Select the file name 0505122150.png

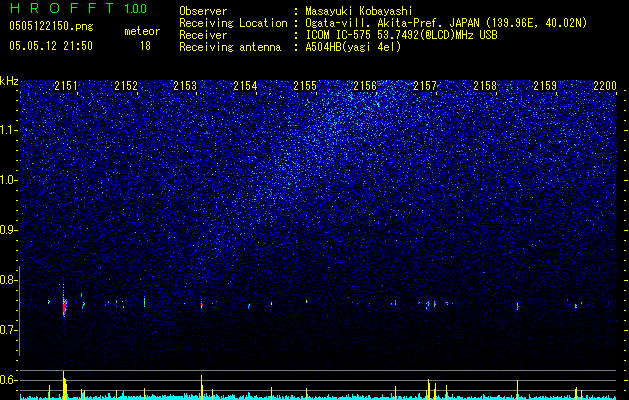tap(51, 26)
